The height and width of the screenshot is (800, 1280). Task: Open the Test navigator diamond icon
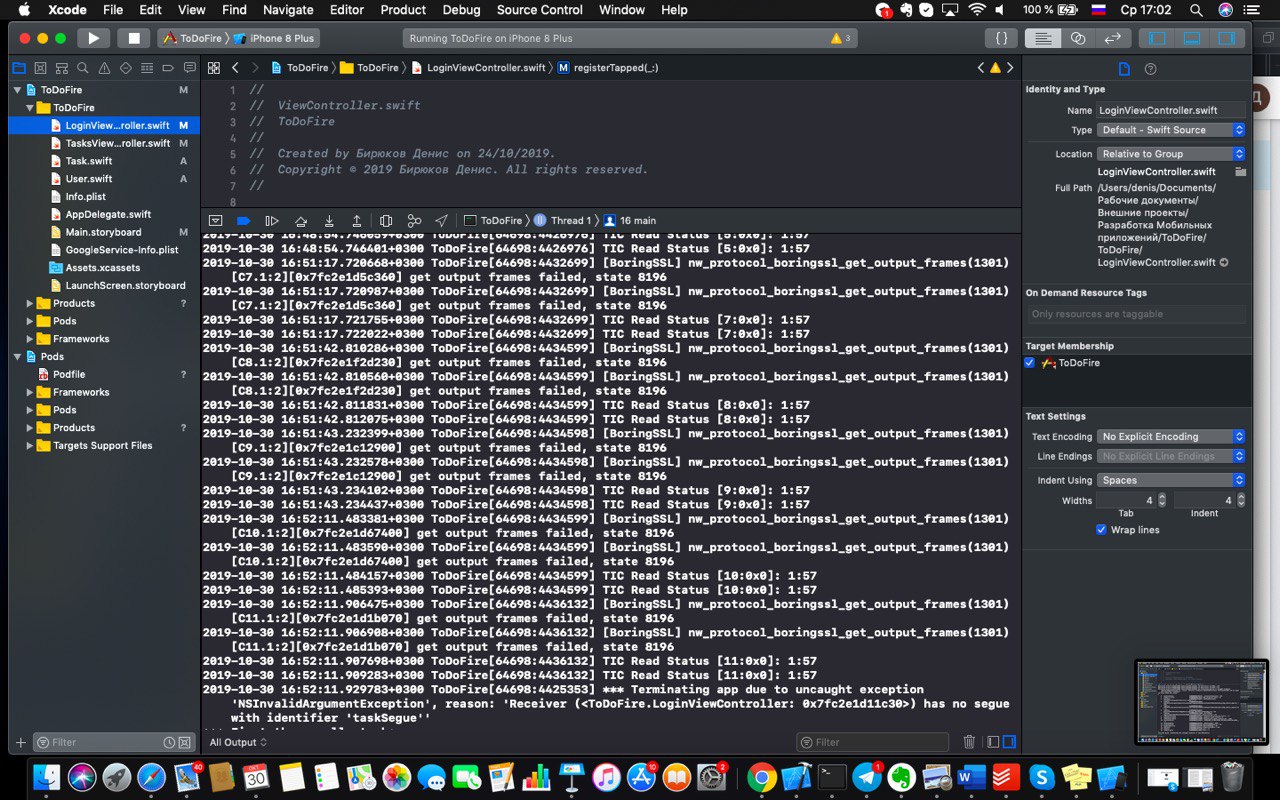click(125, 68)
